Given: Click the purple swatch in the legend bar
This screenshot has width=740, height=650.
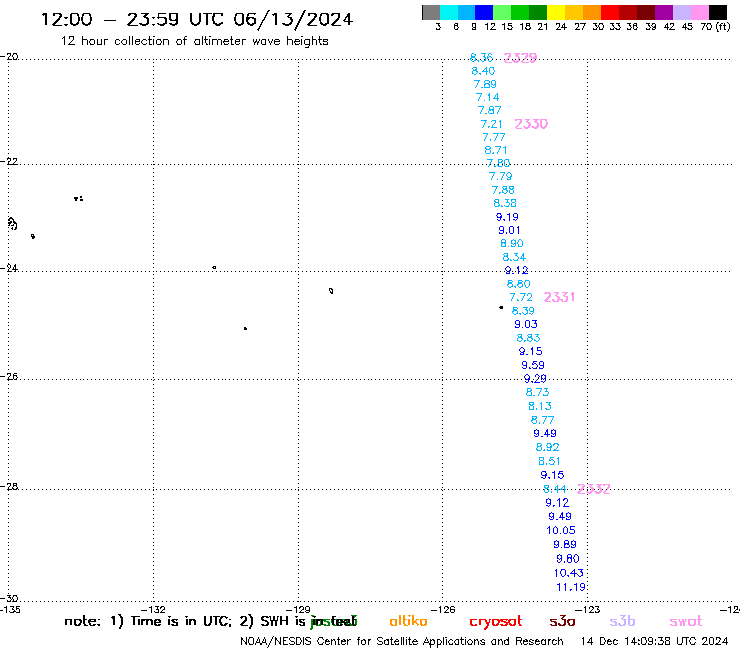Looking at the screenshot, I should pyautogui.click(x=664, y=13).
